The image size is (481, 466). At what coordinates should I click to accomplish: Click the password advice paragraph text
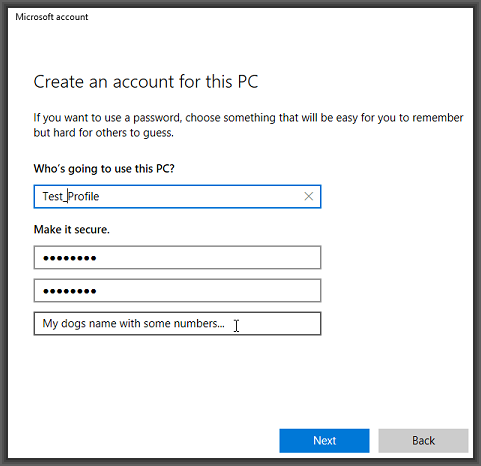(x=248, y=125)
